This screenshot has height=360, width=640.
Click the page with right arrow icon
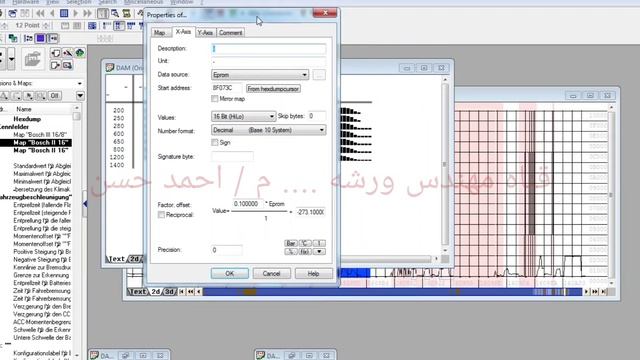56,65
